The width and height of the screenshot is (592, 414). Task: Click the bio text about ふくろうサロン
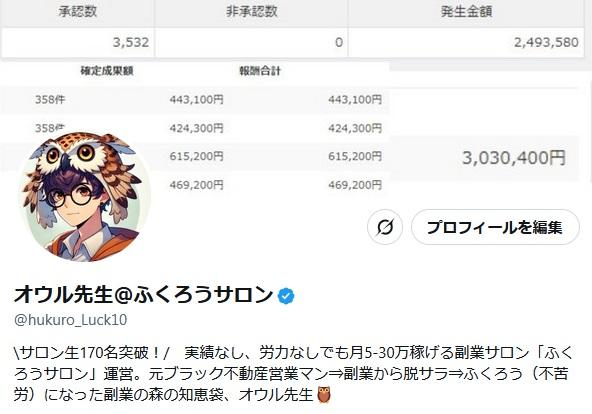tap(293, 374)
